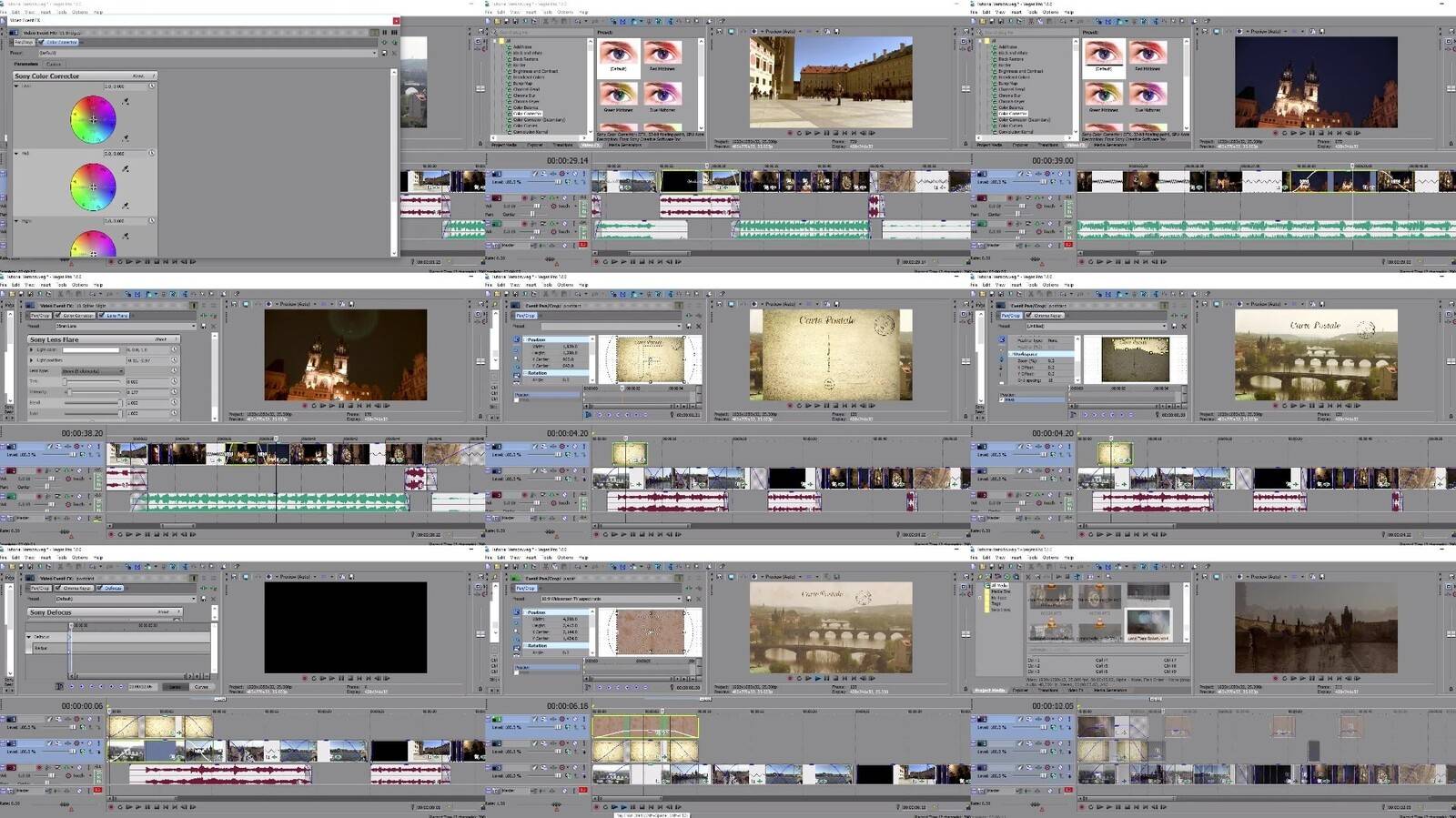The width and height of the screenshot is (1456, 818).
Task: Click Stop in the 00:00:29.14 timeline transport
Action: 642,261
